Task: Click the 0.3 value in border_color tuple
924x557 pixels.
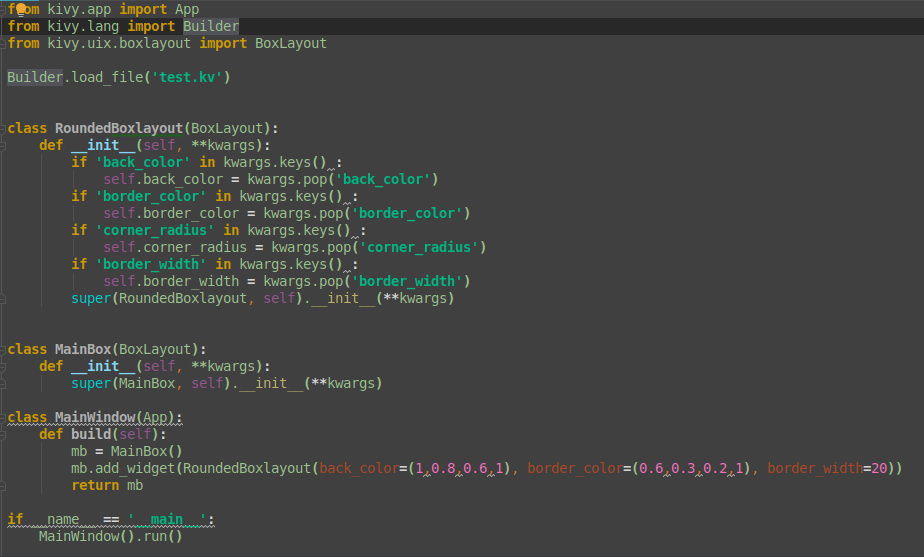Action: point(683,469)
